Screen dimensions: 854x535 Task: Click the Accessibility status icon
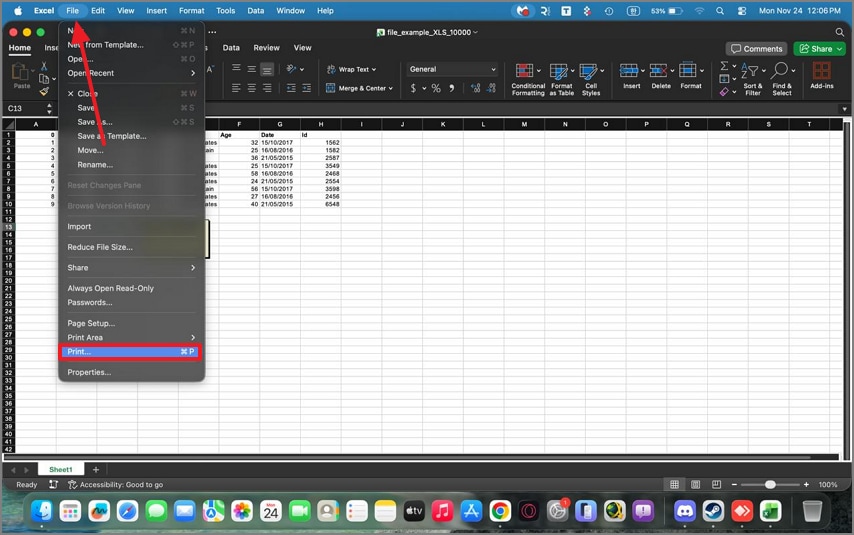pos(72,484)
